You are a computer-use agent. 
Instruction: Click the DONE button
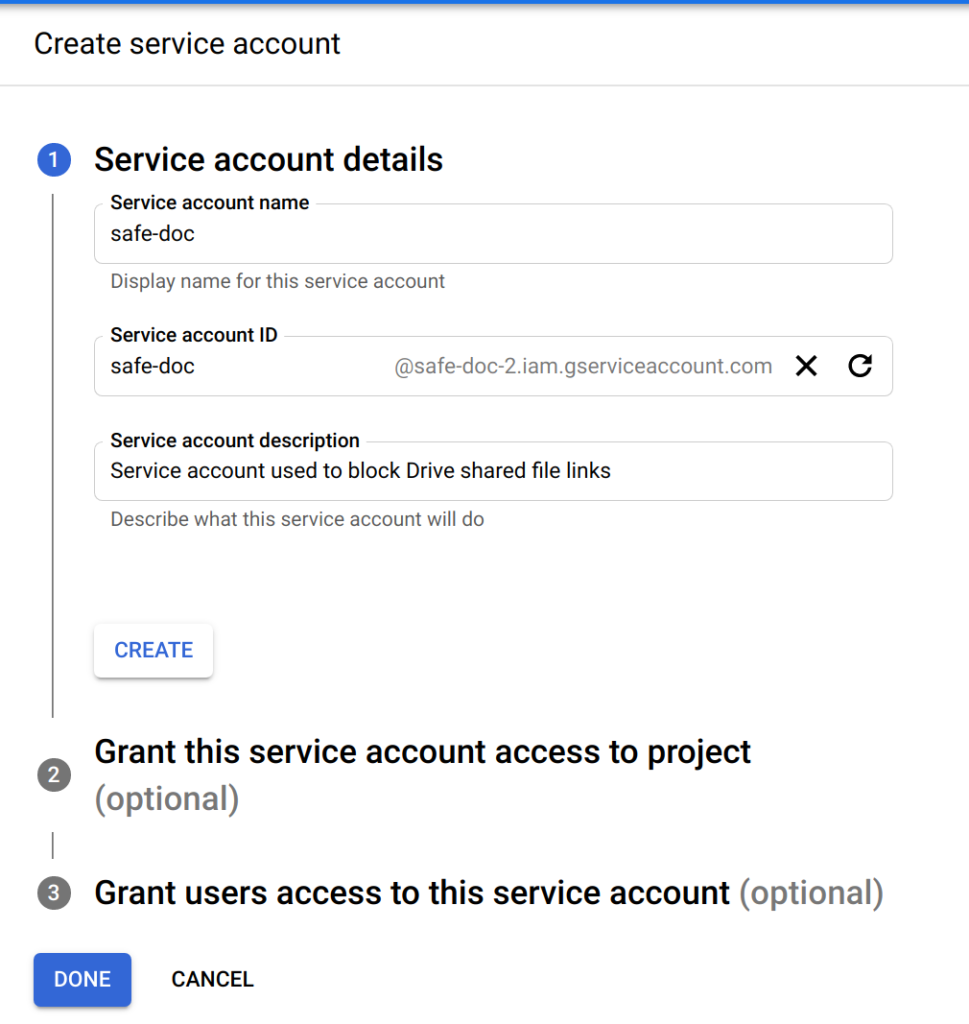(x=82, y=979)
